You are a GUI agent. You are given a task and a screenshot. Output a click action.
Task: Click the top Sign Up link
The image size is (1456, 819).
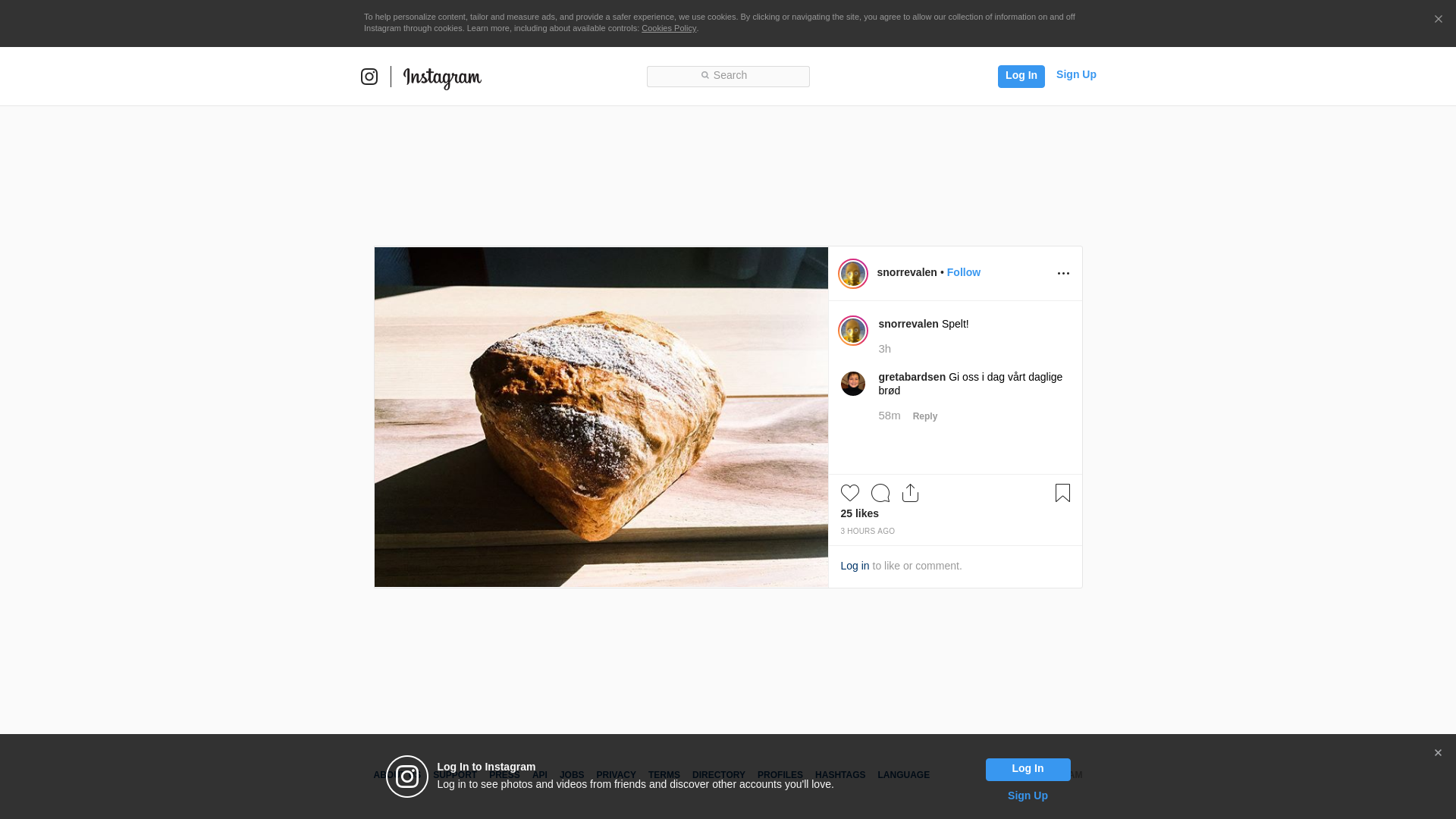1076,74
